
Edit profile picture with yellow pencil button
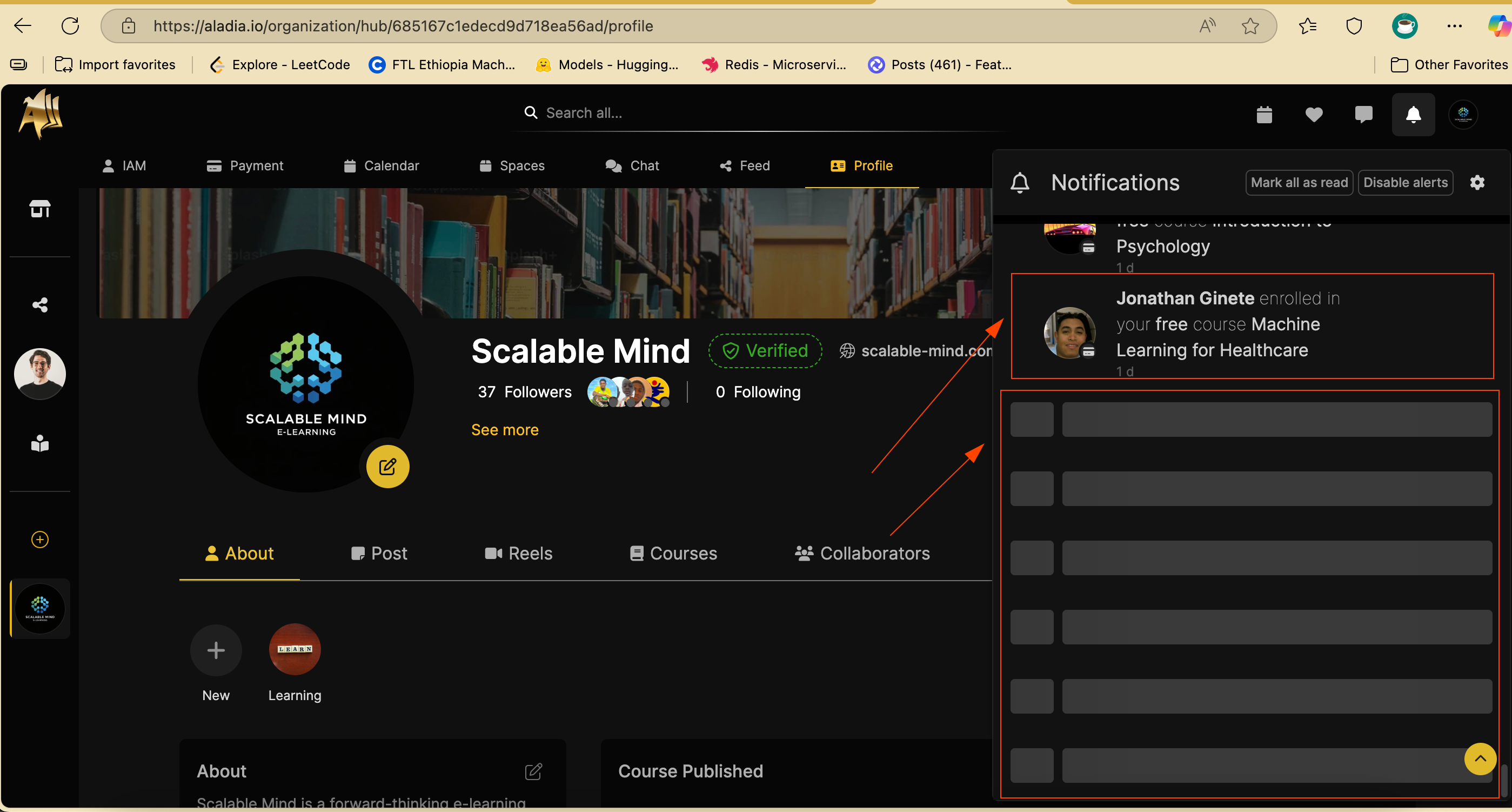click(388, 467)
